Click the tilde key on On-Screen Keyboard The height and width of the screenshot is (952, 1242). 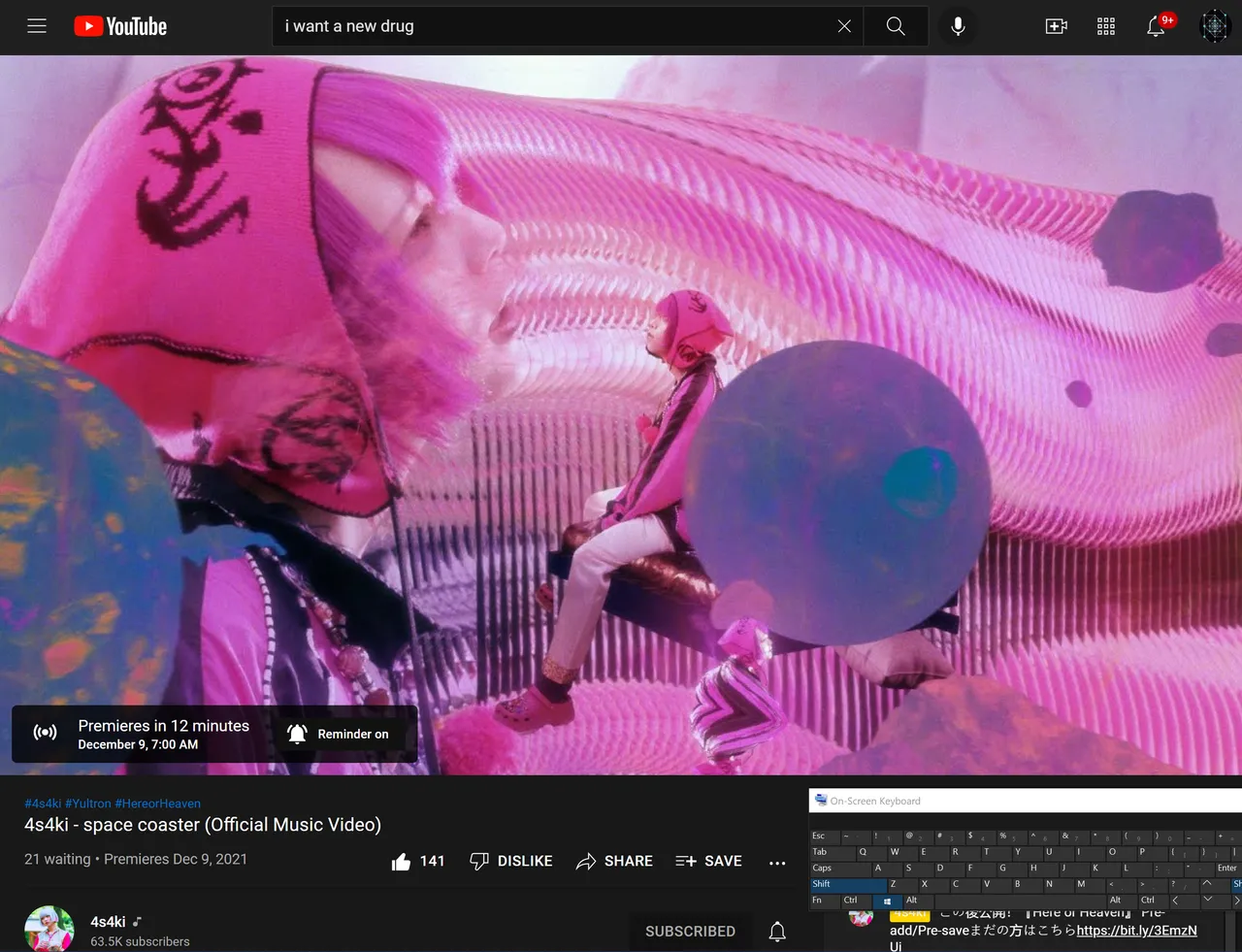click(x=856, y=837)
